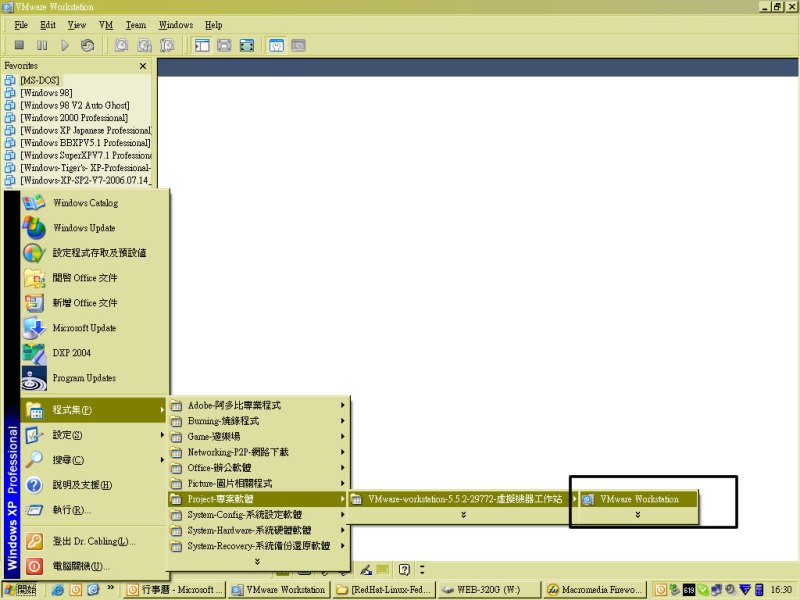The height and width of the screenshot is (600, 800).
Task: Expand System-Config-系統設定軟體 program folder
Action: (258, 515)
